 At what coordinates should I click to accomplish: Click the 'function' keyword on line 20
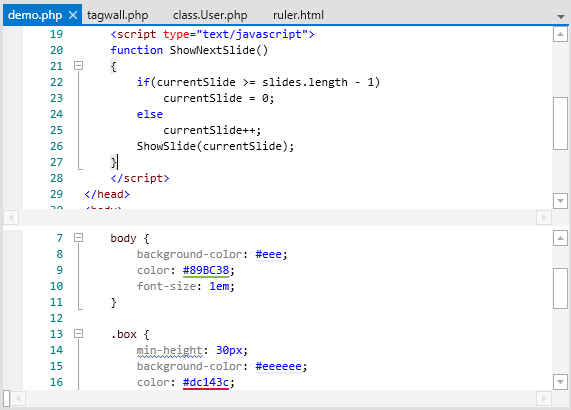tap(137, 50)
